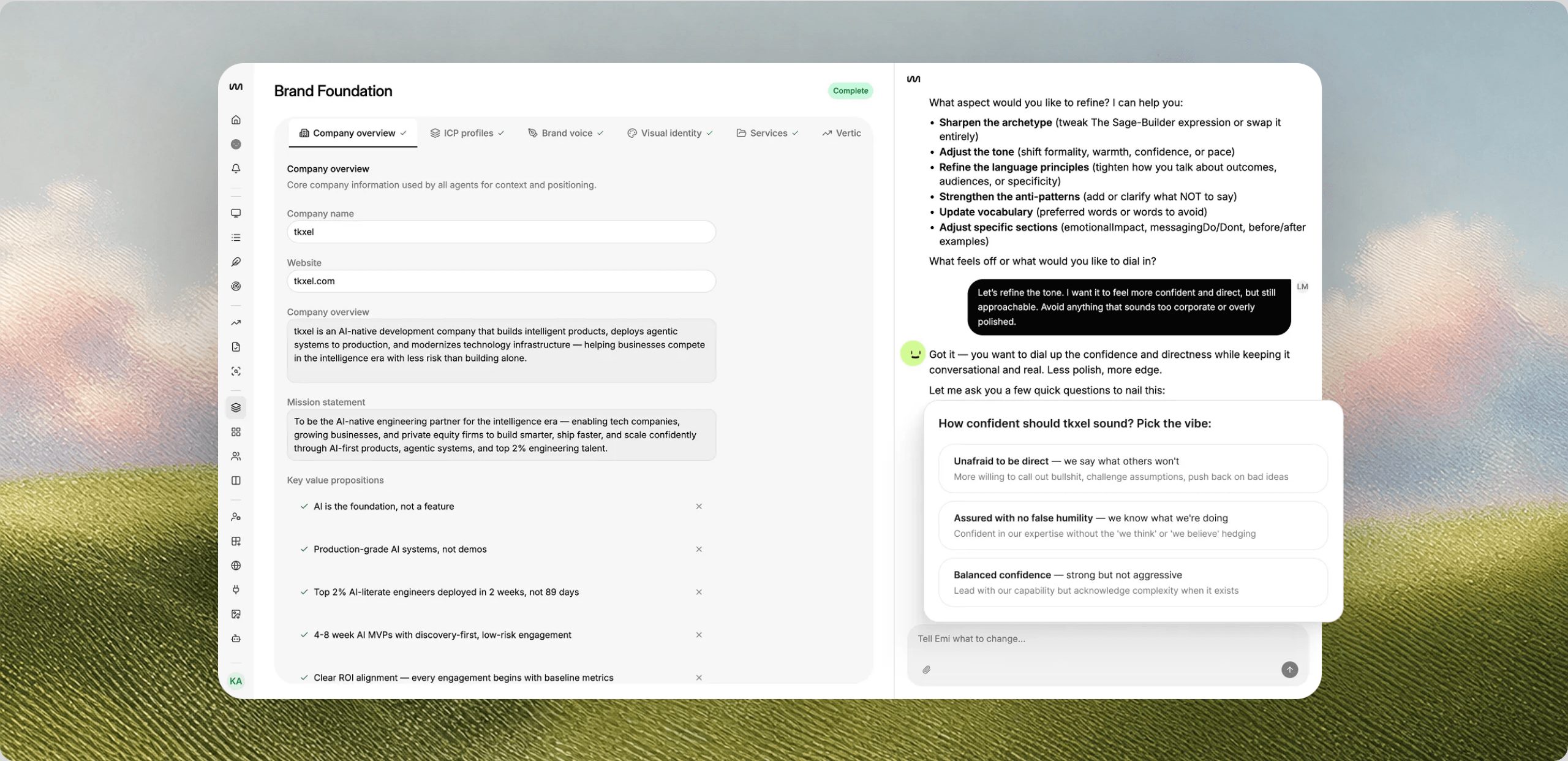Click the Complete status badge

click(x=850, y=91)
